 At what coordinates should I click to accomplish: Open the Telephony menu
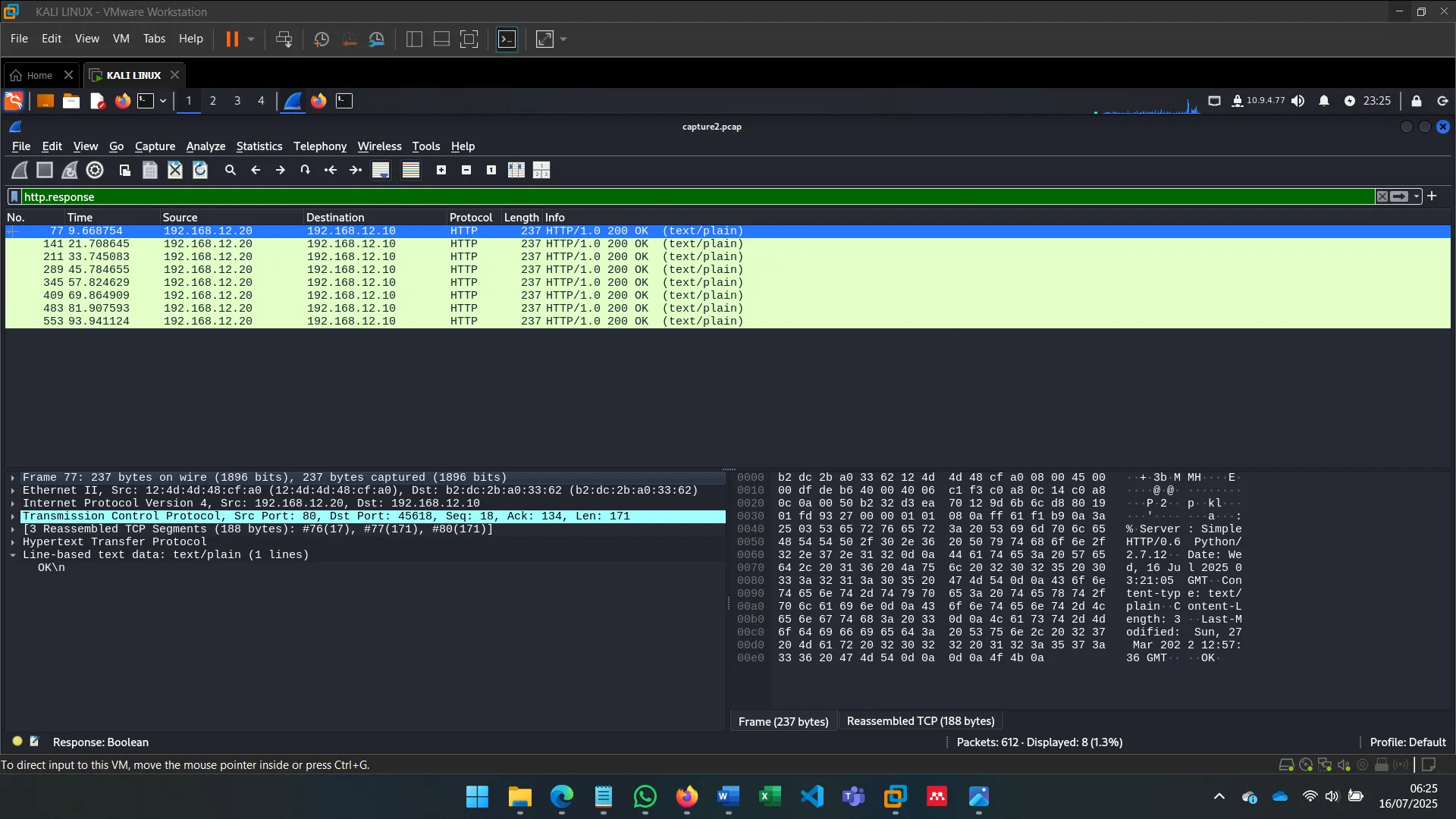pos(319,146)
